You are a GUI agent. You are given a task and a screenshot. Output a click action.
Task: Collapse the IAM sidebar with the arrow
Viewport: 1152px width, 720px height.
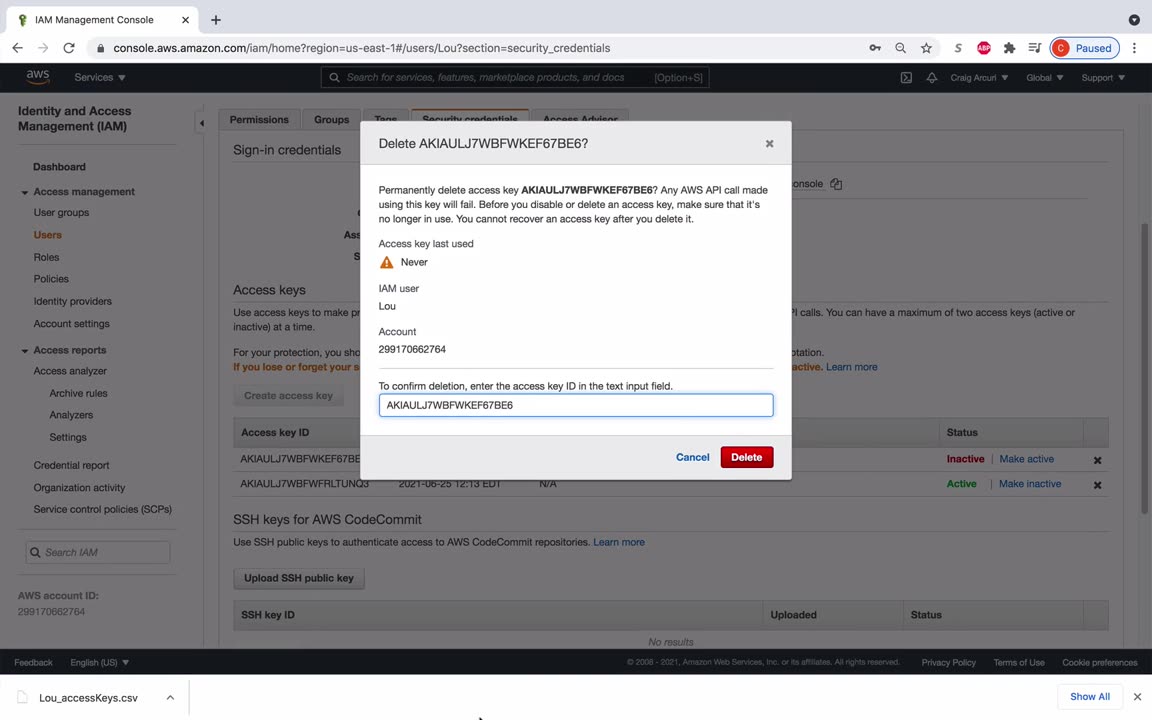pyautogui.click(x=201, y=123)
